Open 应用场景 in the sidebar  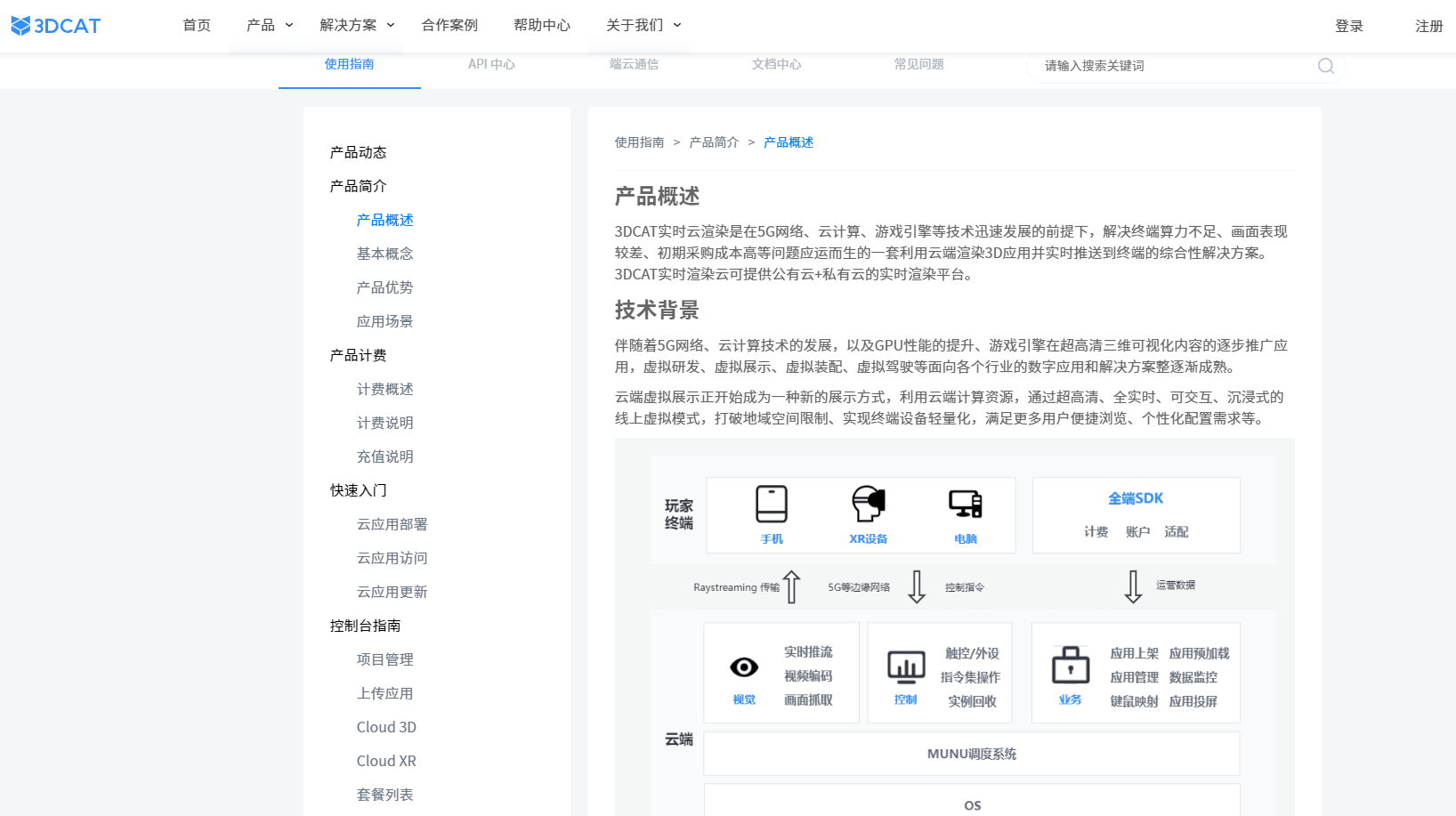coord(385,321)
